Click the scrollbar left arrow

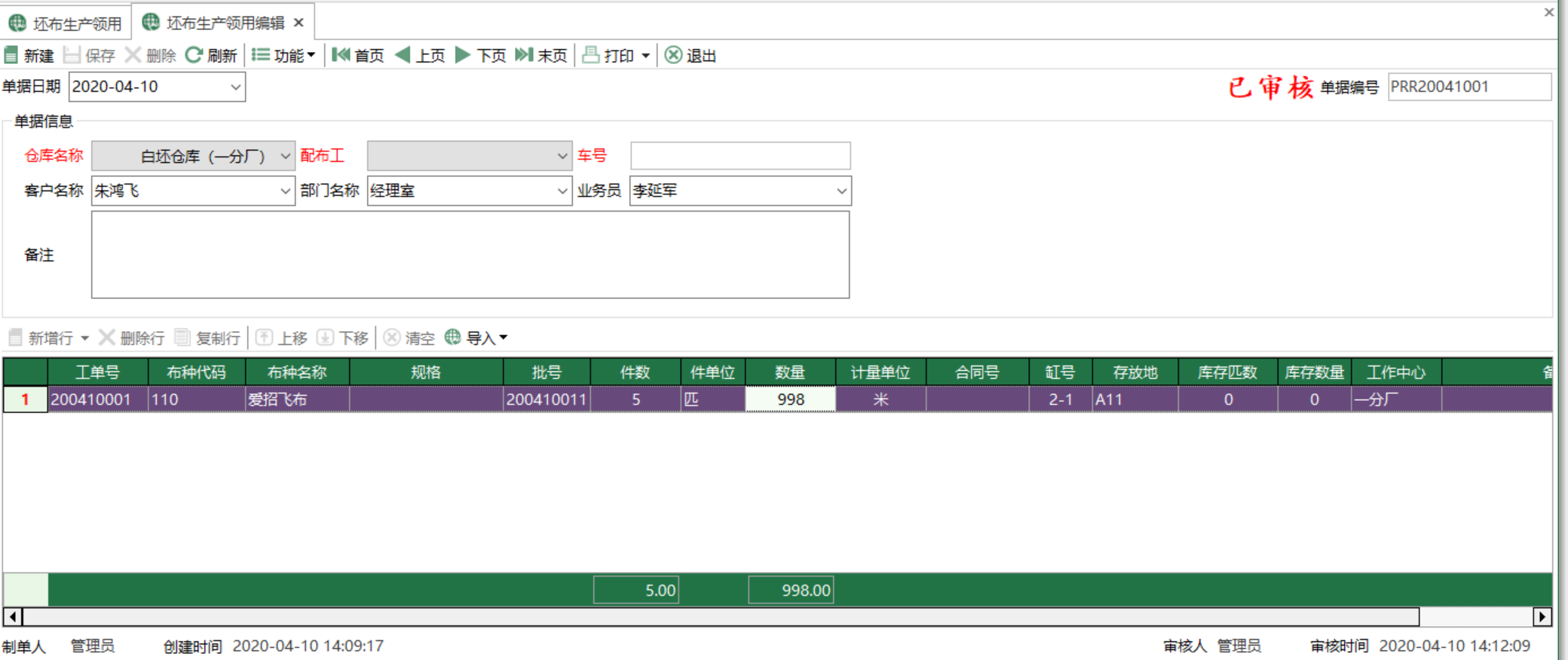13,617
